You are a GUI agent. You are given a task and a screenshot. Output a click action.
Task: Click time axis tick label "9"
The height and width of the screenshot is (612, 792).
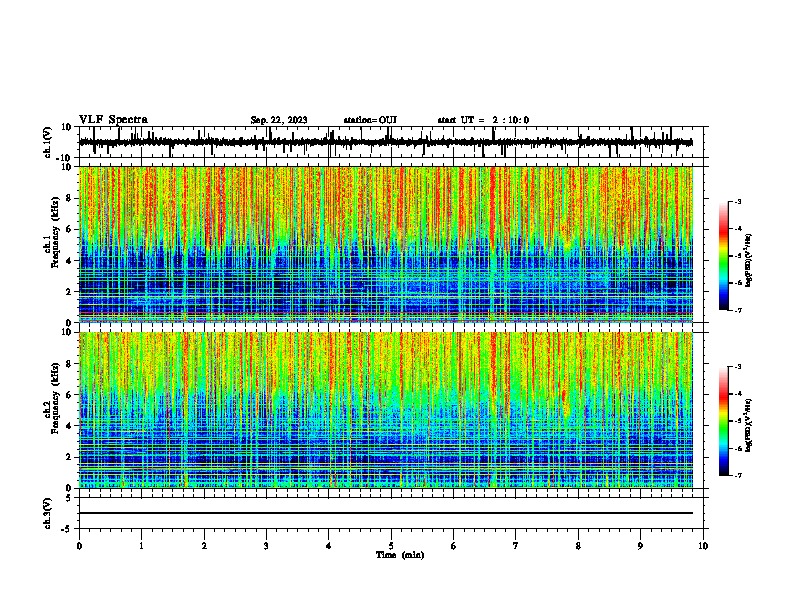tap(640, 546)
